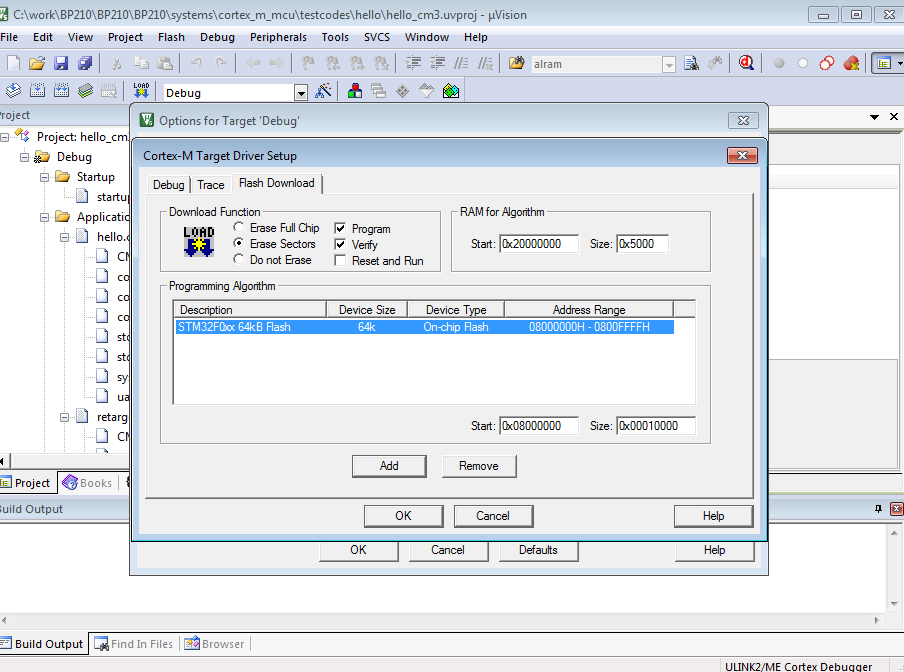
Task: Click the RAM for Algorithm Size field
Action: pos(642,244)
